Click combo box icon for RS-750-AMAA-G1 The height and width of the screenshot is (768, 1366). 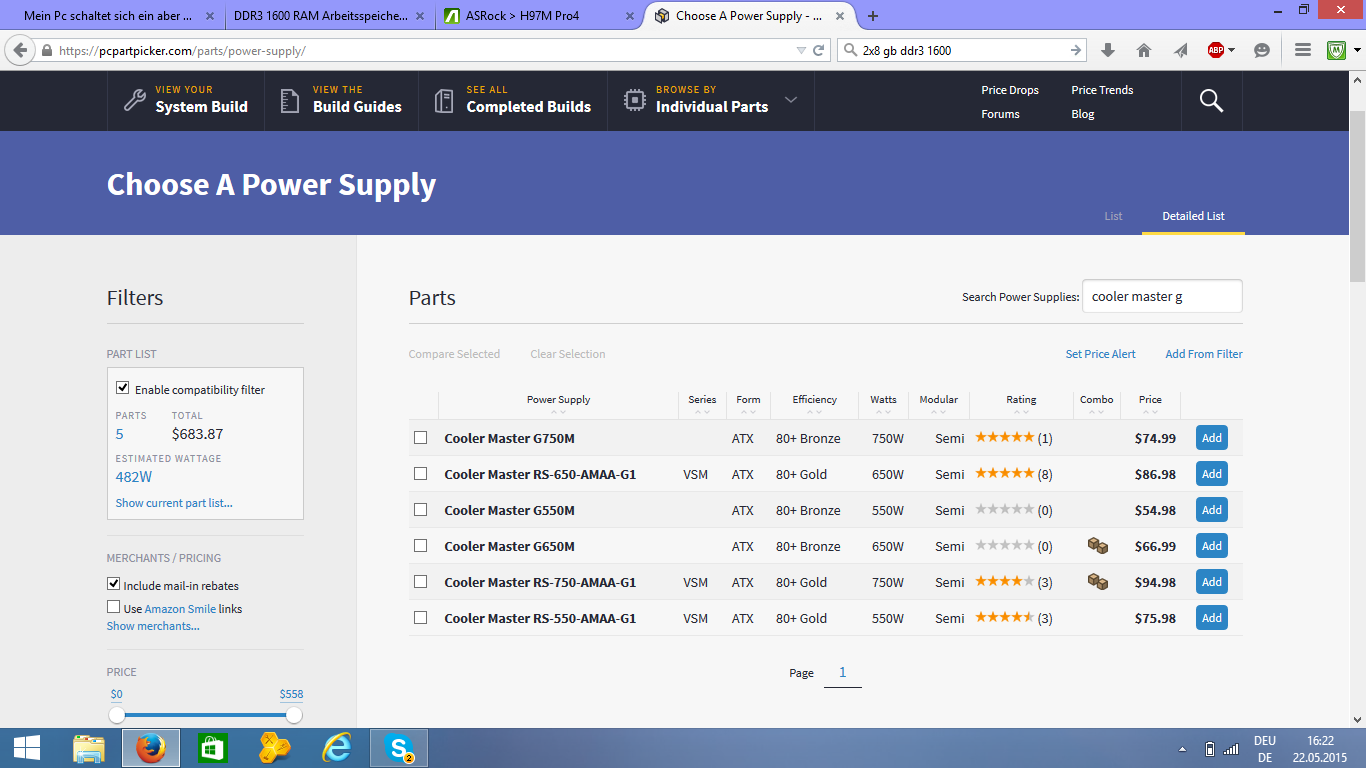click(x=1097, y=582)
